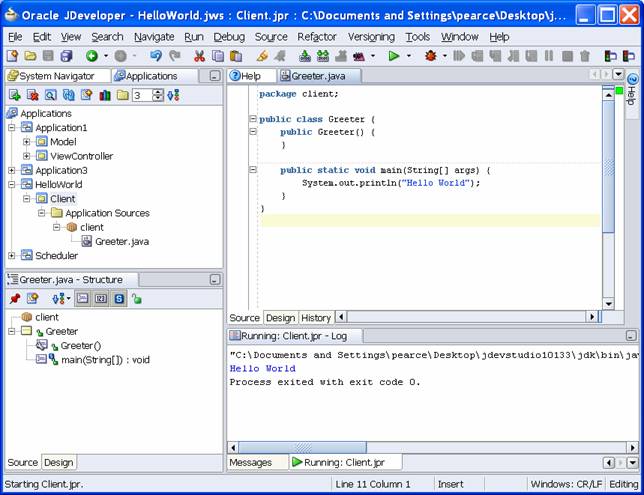Switch to editor Design tab
Screen dimensions: 644x495
281,318
